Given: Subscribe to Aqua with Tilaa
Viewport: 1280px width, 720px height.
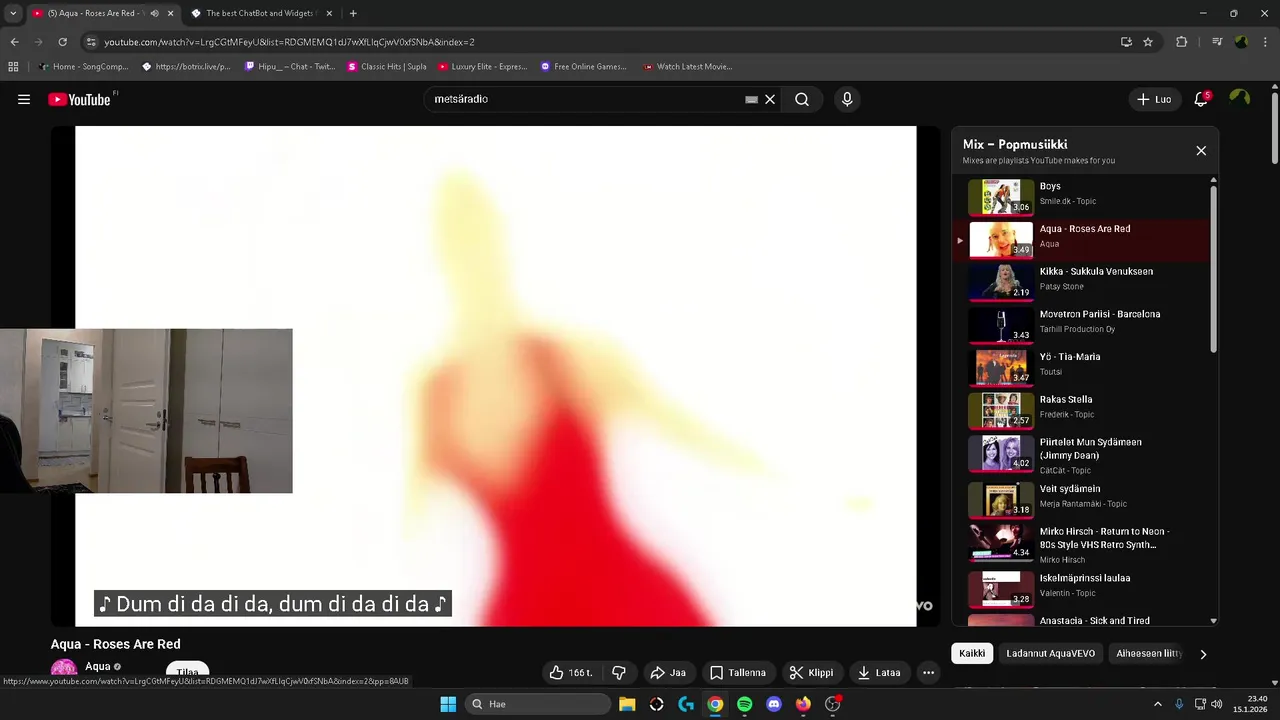Looking at the screenshot, I should click(187, 673).
